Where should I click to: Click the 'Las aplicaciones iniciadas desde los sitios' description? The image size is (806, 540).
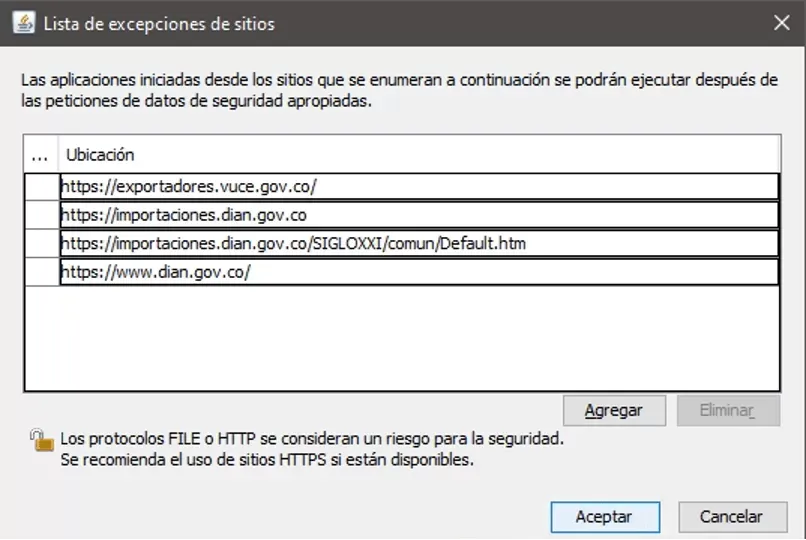pos(399,90)
